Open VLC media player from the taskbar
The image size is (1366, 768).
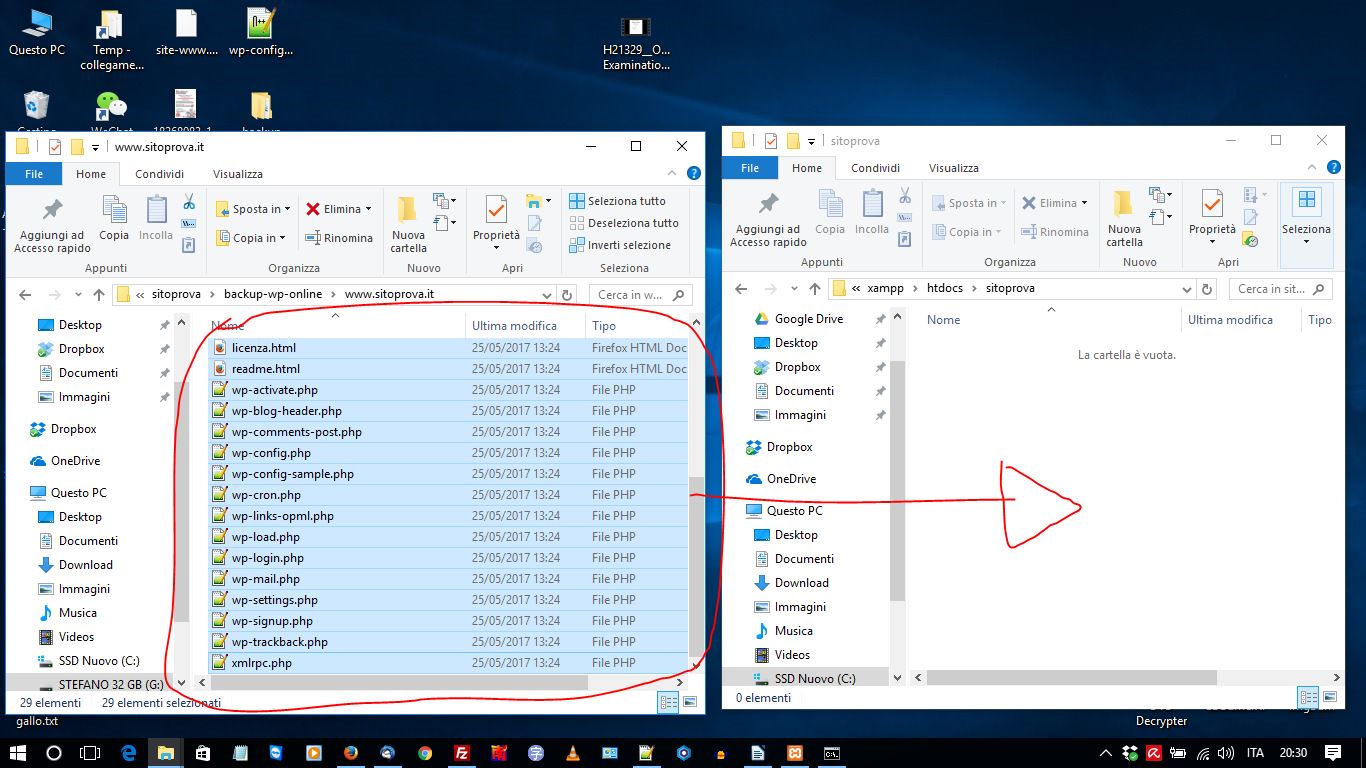(573, 753)
